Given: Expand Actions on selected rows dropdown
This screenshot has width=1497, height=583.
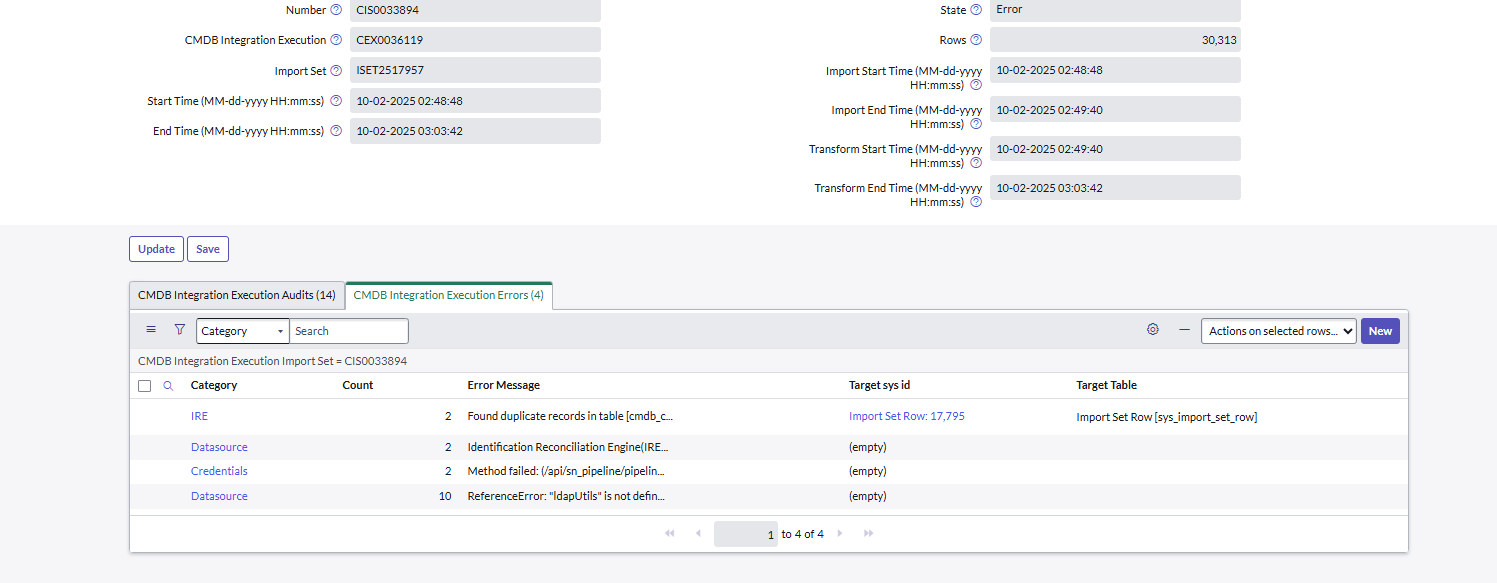Looking at the screenshot, I should [x=1278, y=331].
